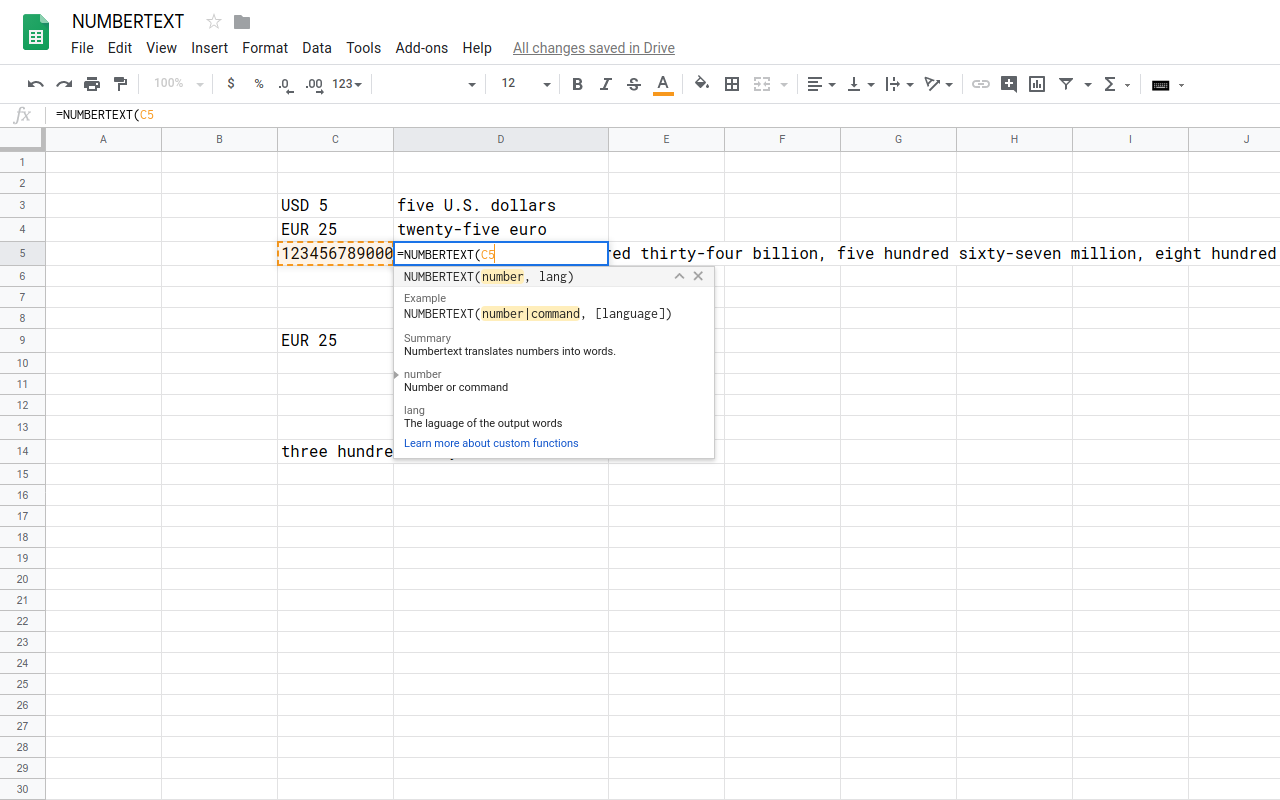
Task: Select column A header
Action: (x=103, y=139)
